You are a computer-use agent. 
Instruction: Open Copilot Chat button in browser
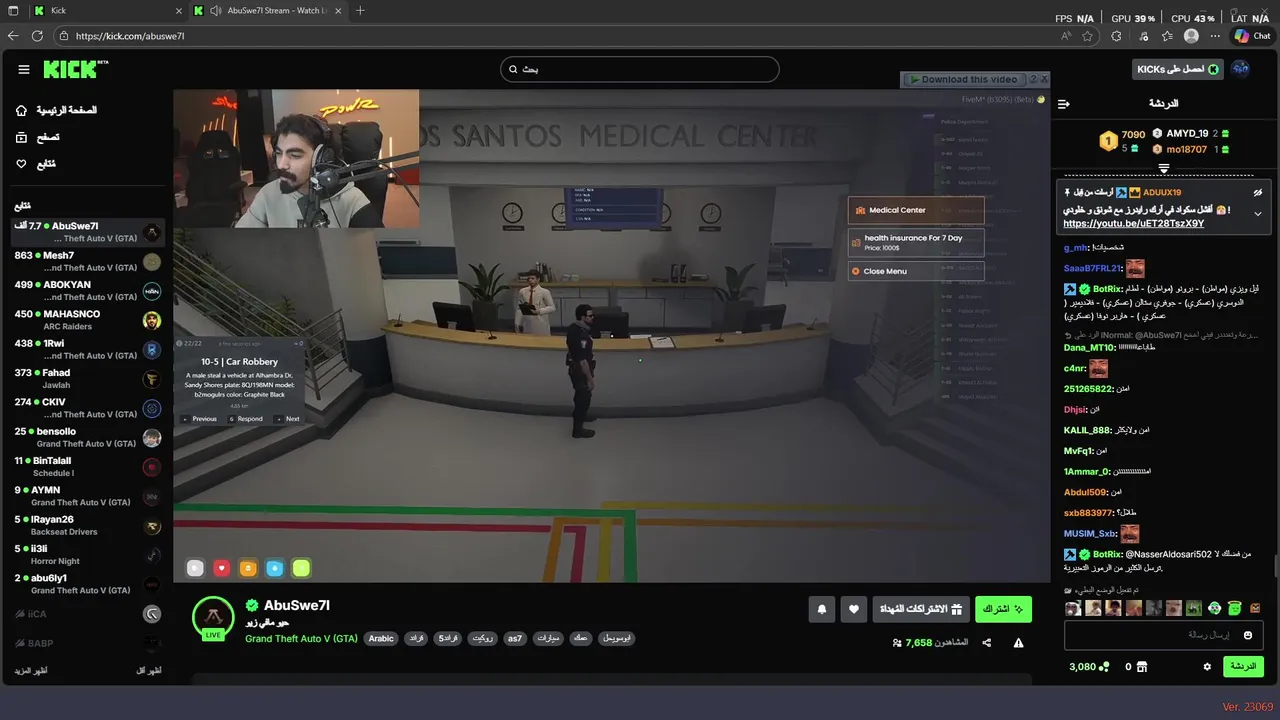[x=1252, y=35]
